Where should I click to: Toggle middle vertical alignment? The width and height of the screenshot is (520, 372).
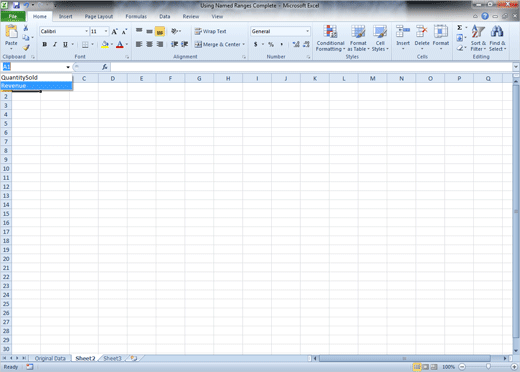click(149, 31)
